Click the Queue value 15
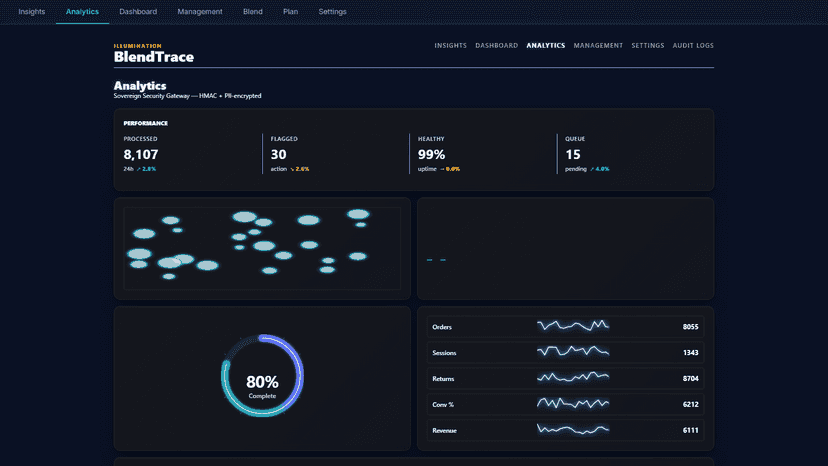The image size is (828, 466). 573,154
